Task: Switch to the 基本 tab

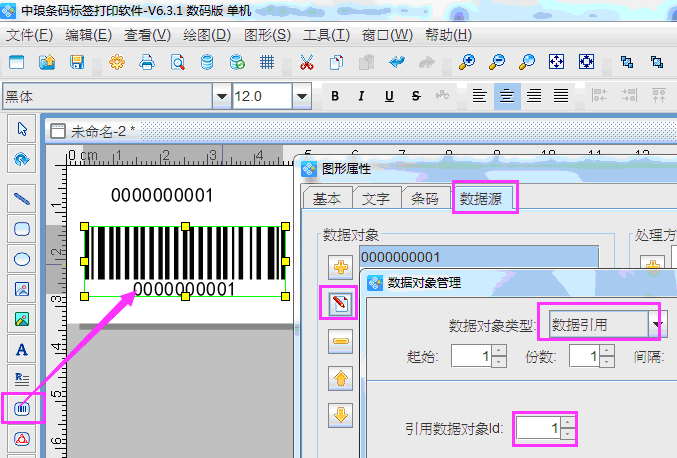Action: coord(327,199)
